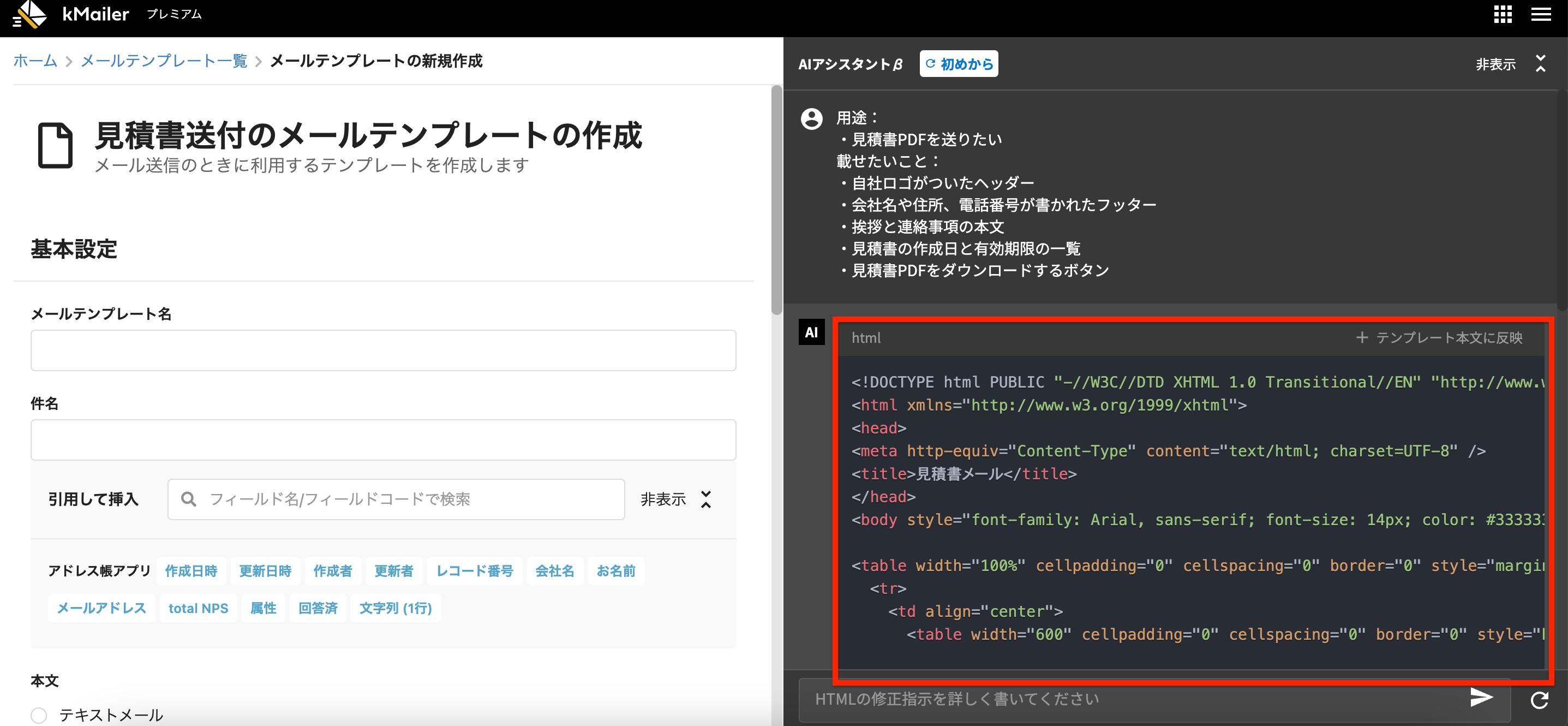Insert the 会社名 field tag

554,572
